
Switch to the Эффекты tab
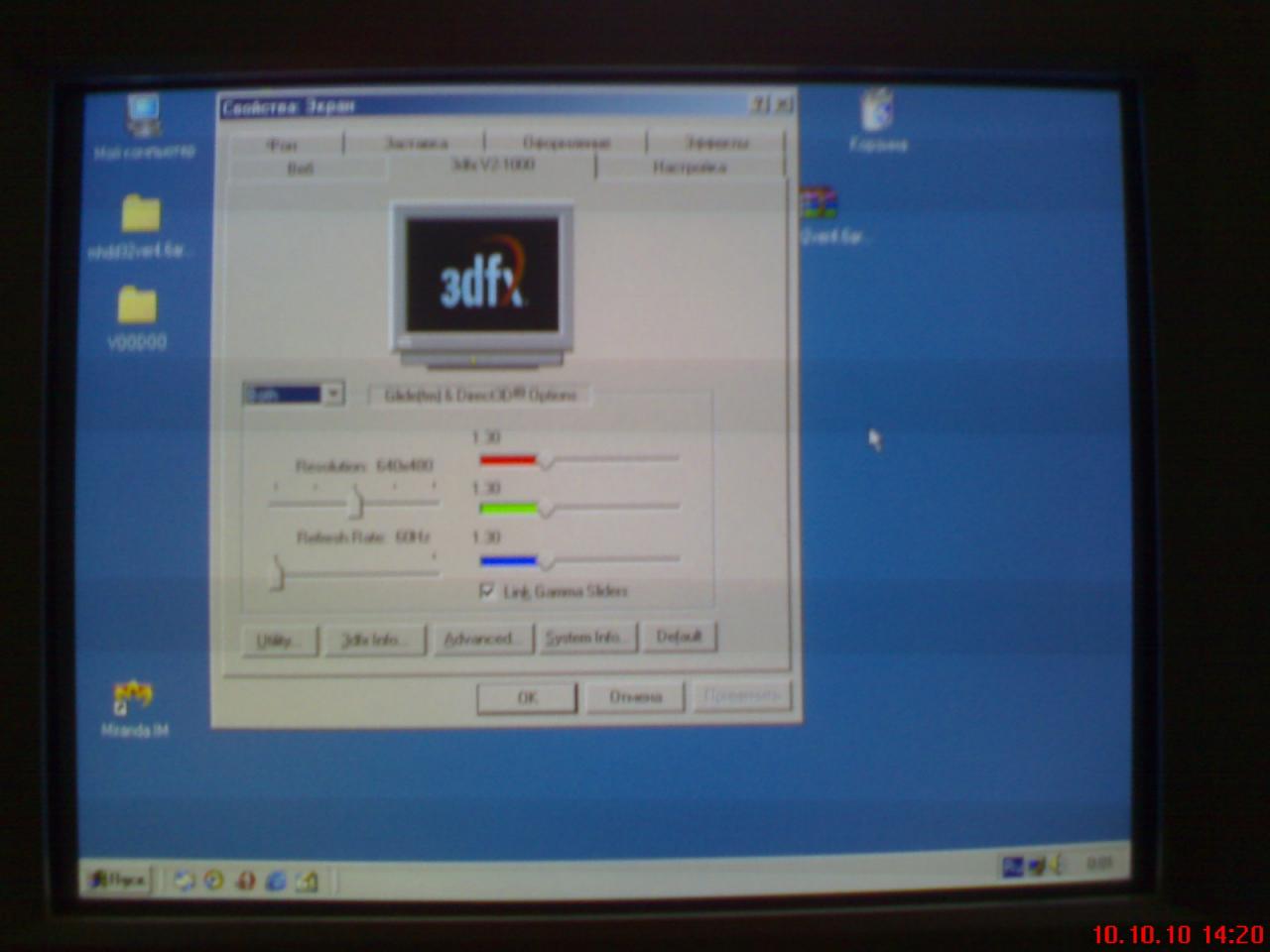coord(716,144)
